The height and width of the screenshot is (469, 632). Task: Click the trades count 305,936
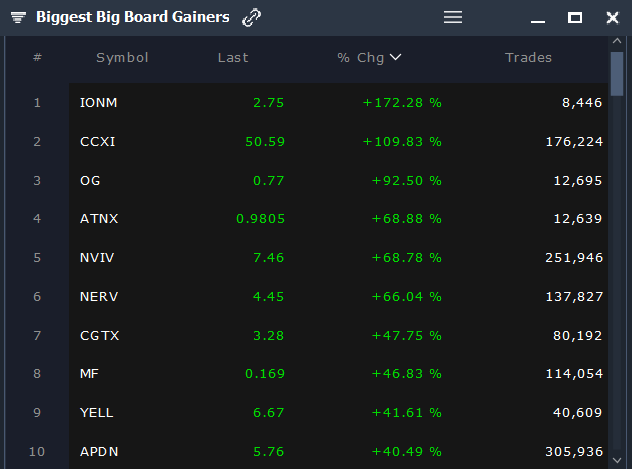(x=574, y=452)
